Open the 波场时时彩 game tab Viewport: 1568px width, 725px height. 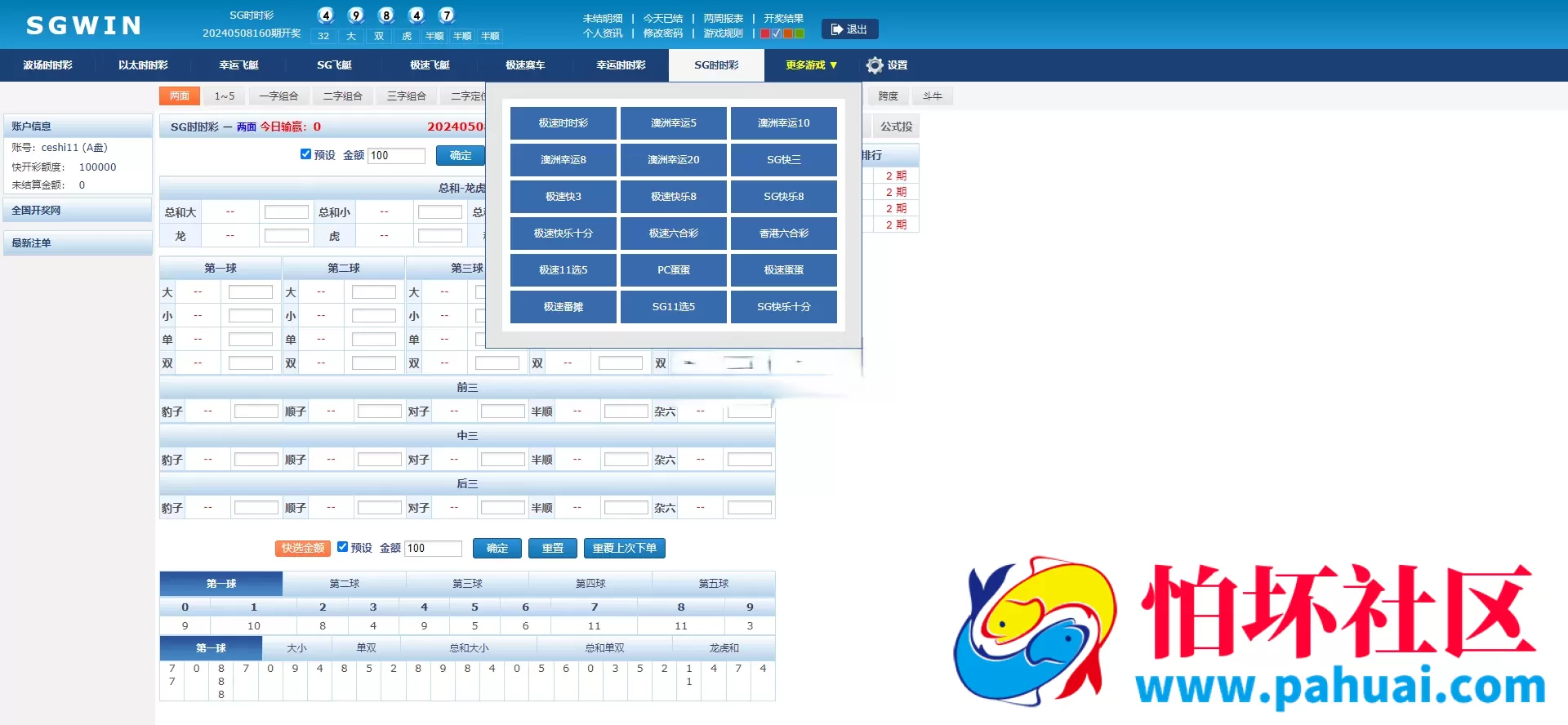(47, 65)
